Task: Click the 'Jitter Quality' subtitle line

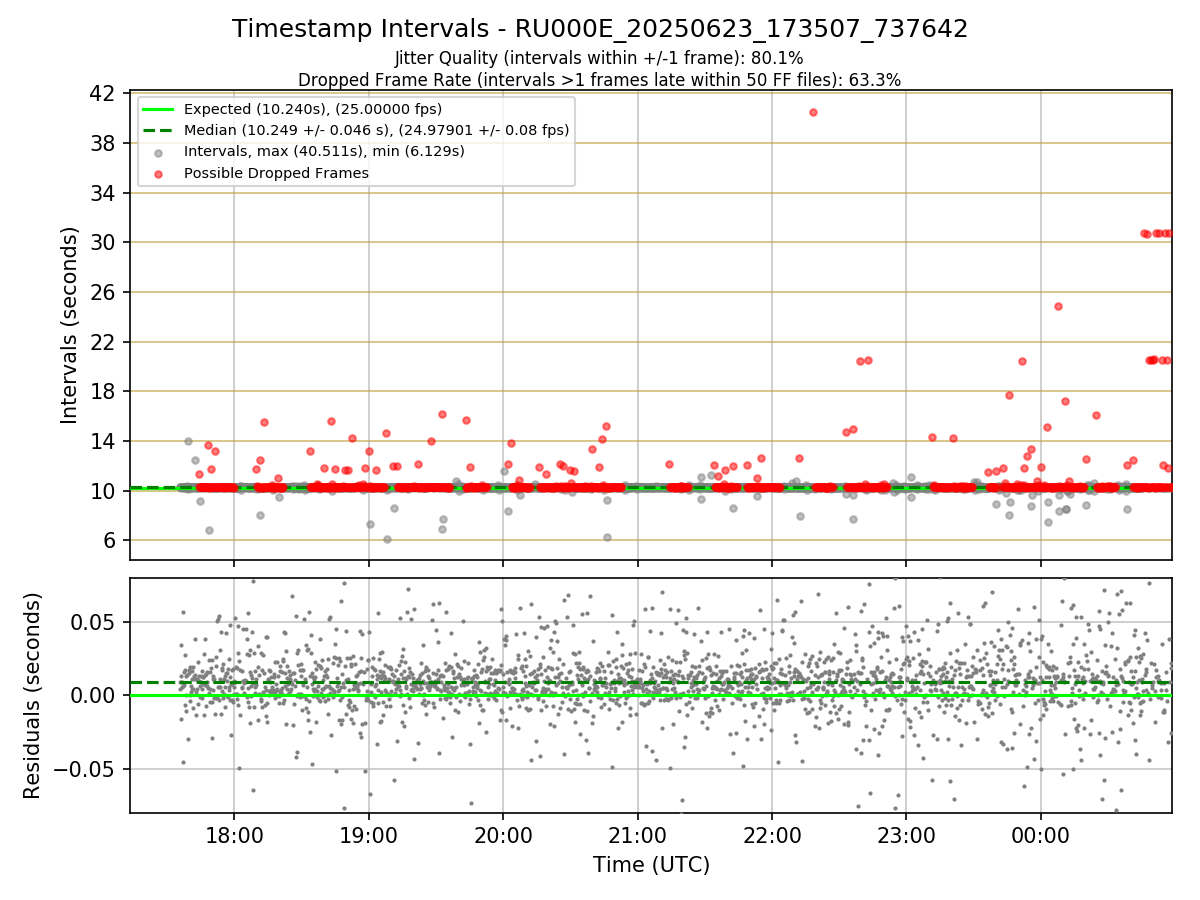Action: 599,58
